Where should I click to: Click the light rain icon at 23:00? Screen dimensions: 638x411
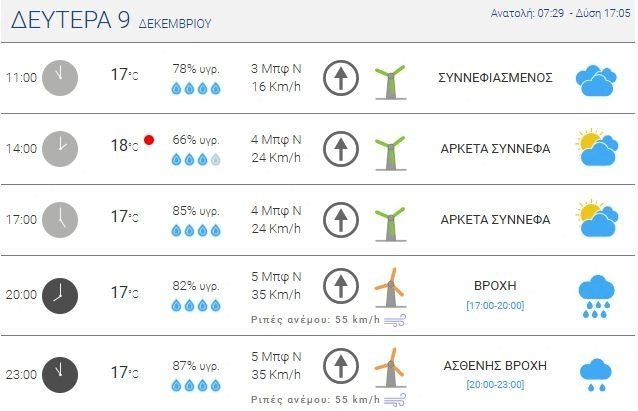pyautogui.click(x=596, y=374)
